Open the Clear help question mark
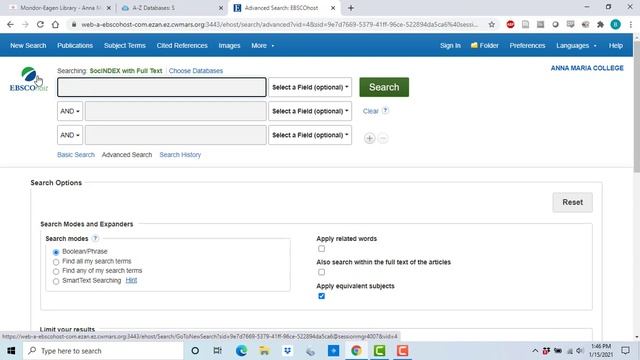 point(385,110)
